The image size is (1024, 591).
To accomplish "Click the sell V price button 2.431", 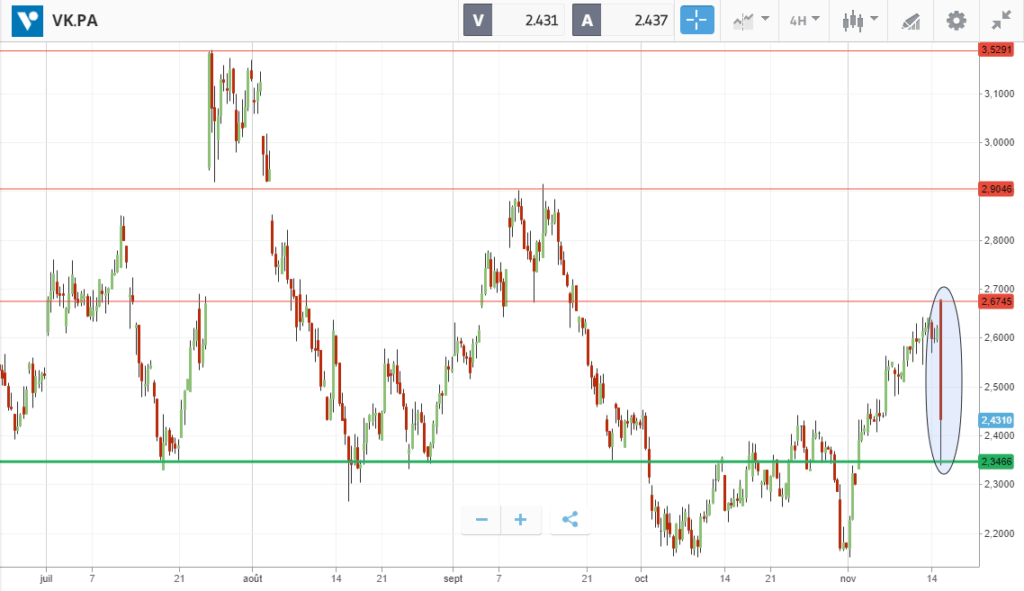I will (514, 20).
